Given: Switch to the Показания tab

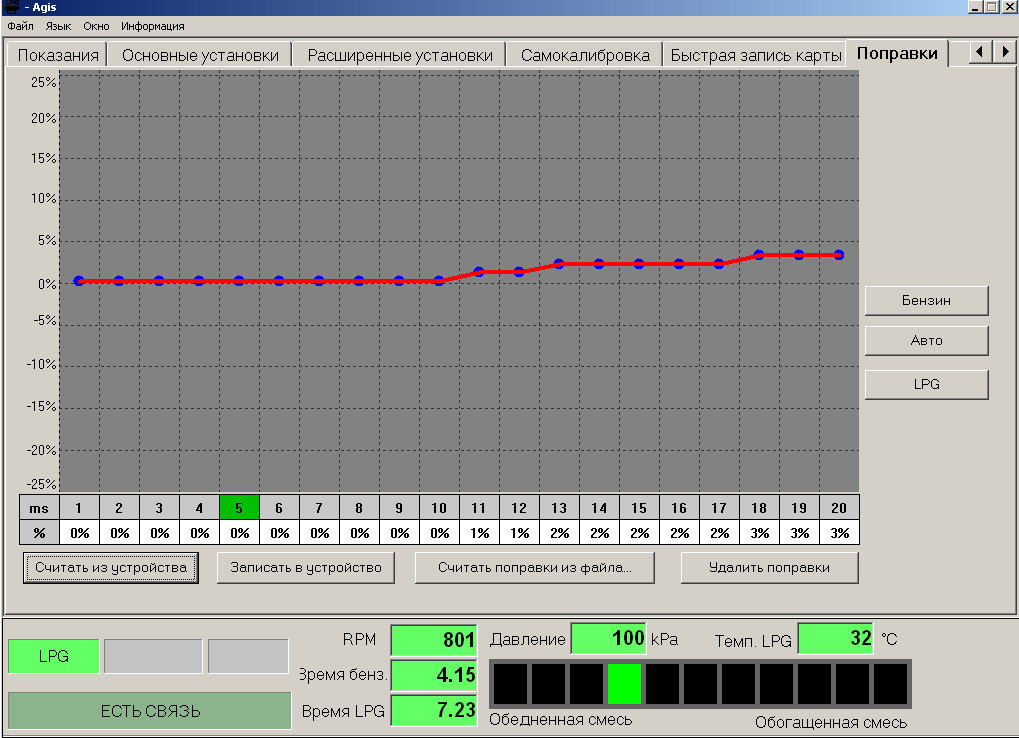Looking at the screenshot, I should (58, 55).
